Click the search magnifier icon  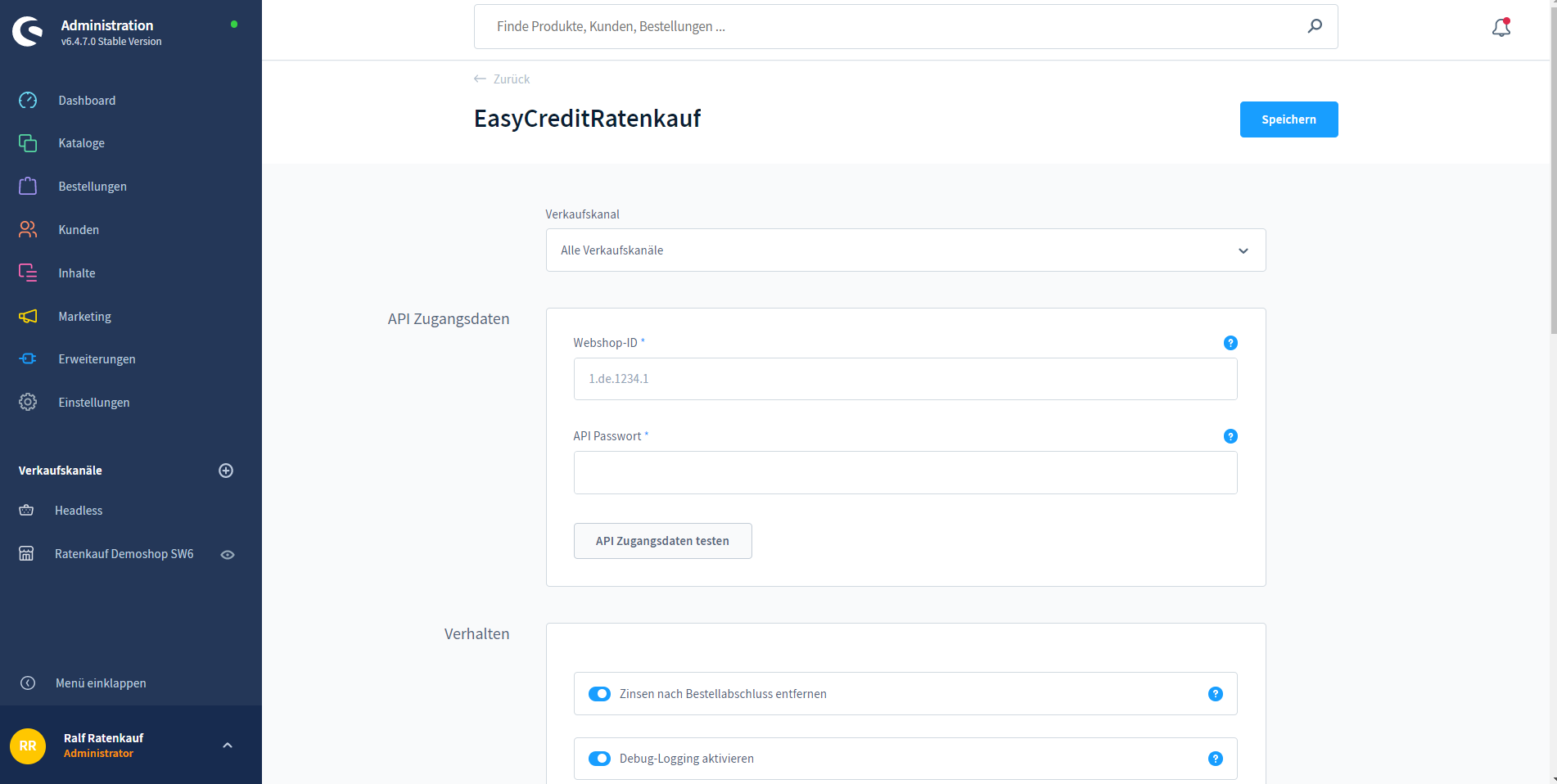1315,26
